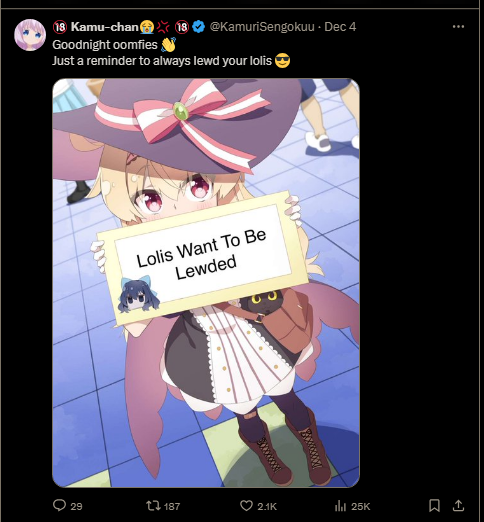Click the waving hand emoji in the post
Screen dimensions: 484x522
tap(168, 45)
